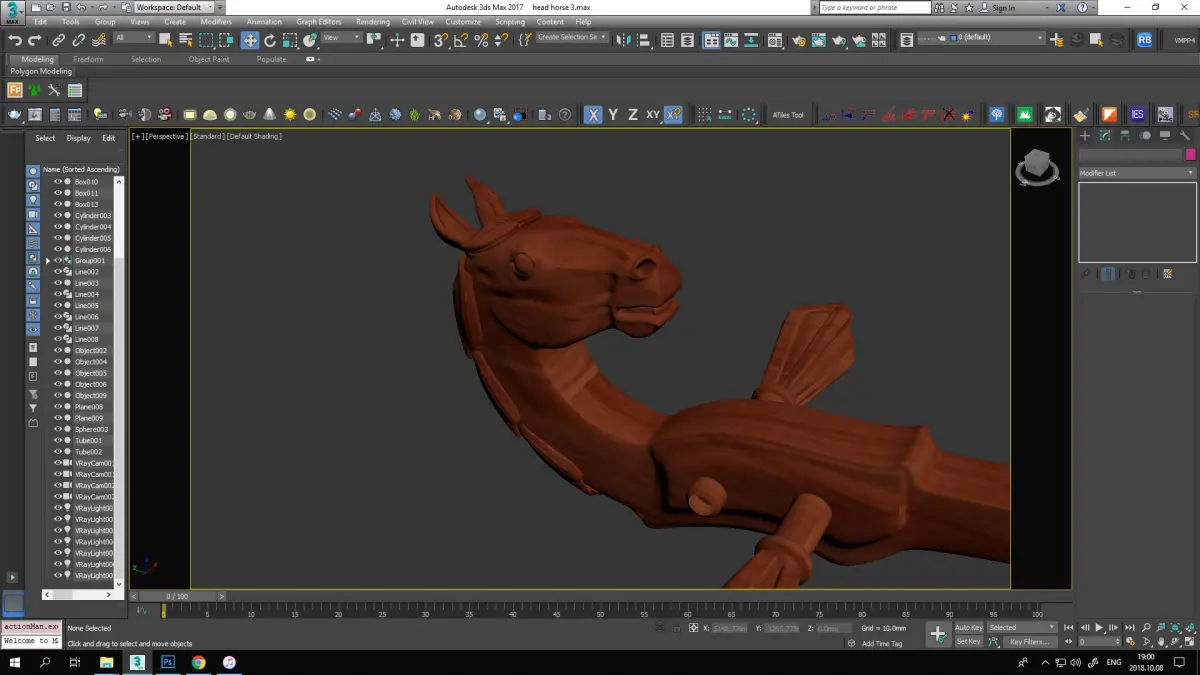Open the Graph Editors menu
This screenshot has width=1200, height=675.
(319, 21)
